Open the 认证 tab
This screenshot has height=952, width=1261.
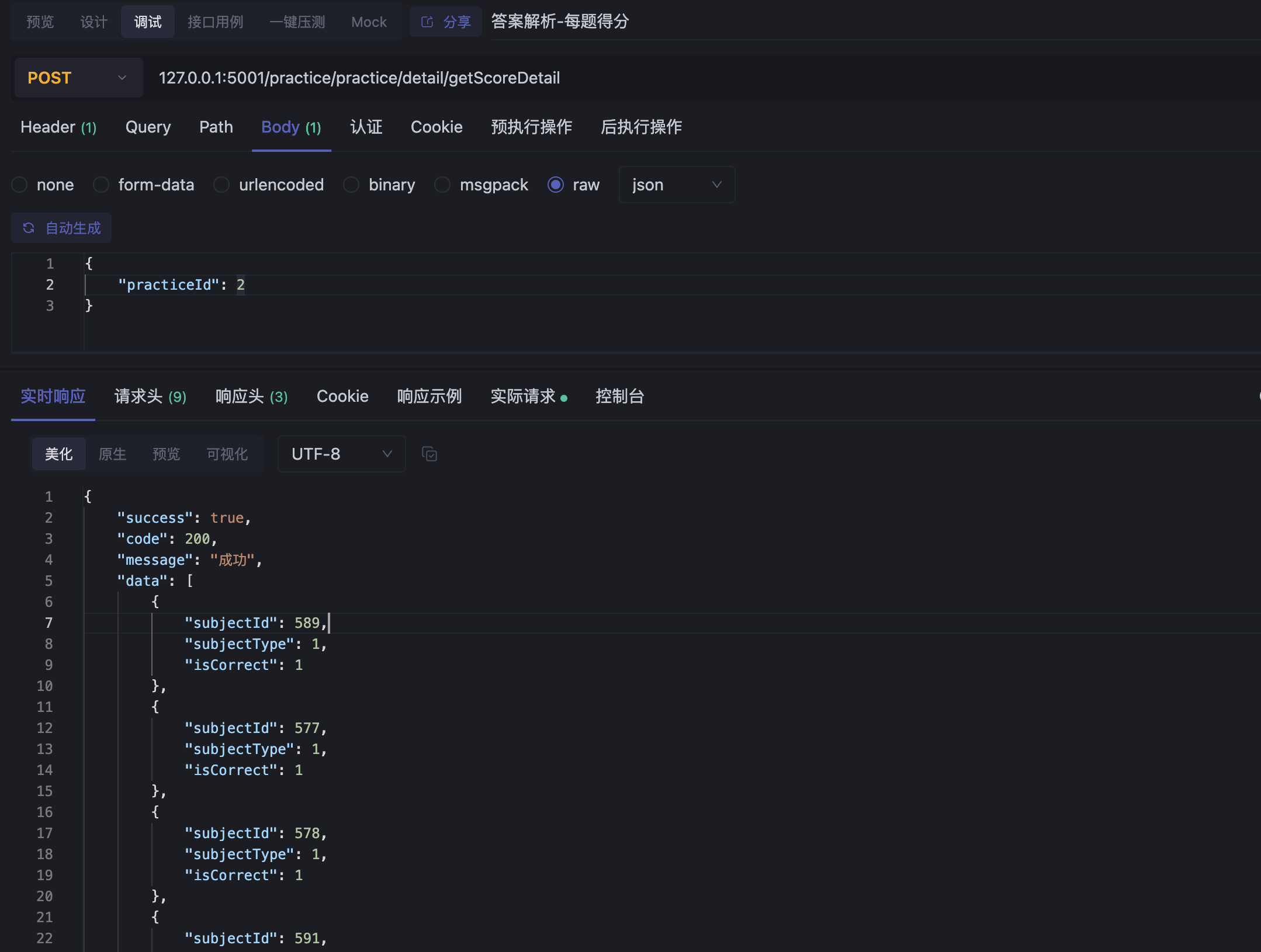pyautogui.click(x=366, y=127)
